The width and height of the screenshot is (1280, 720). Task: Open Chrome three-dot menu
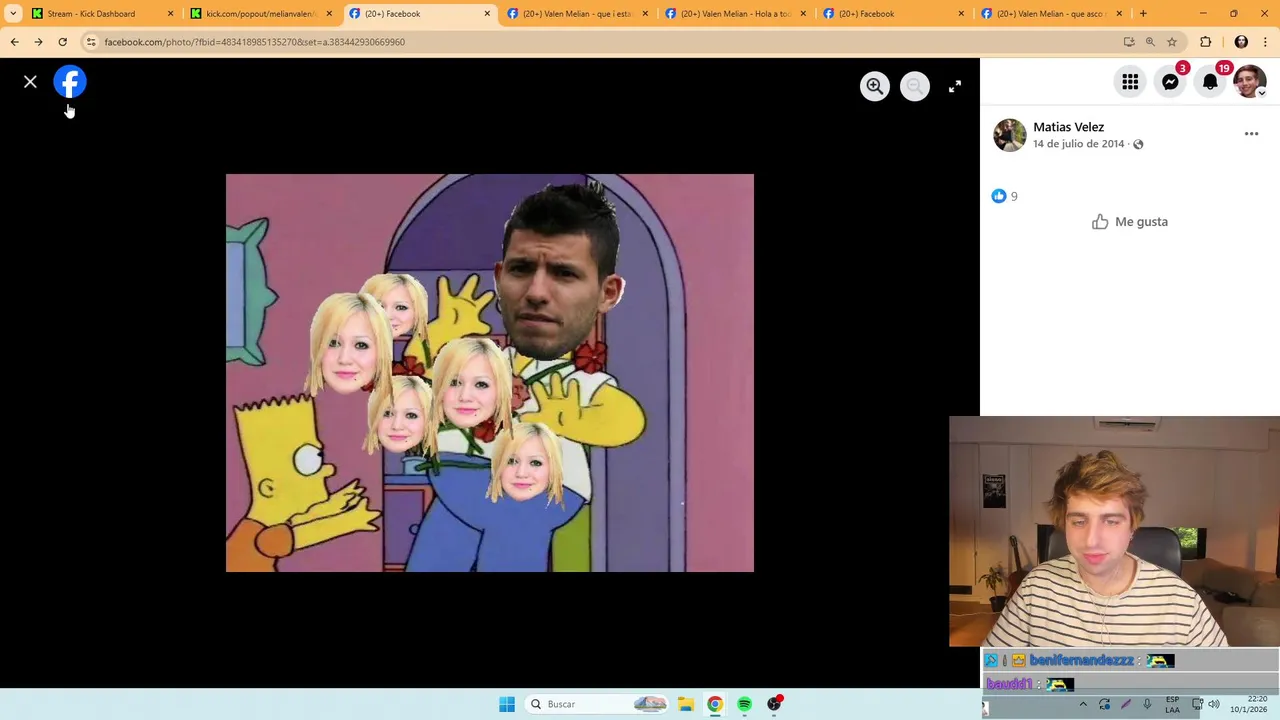[x=1265, y=42]
